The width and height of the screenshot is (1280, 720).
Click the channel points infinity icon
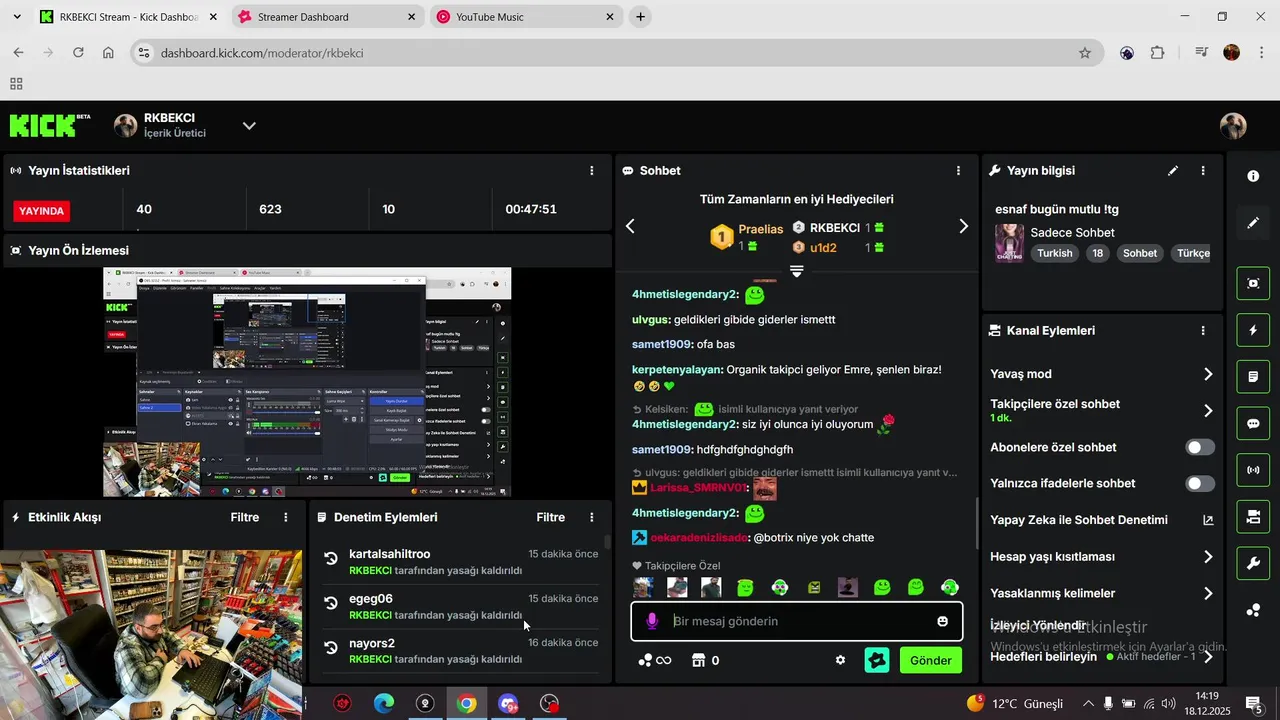coord(655,660)
